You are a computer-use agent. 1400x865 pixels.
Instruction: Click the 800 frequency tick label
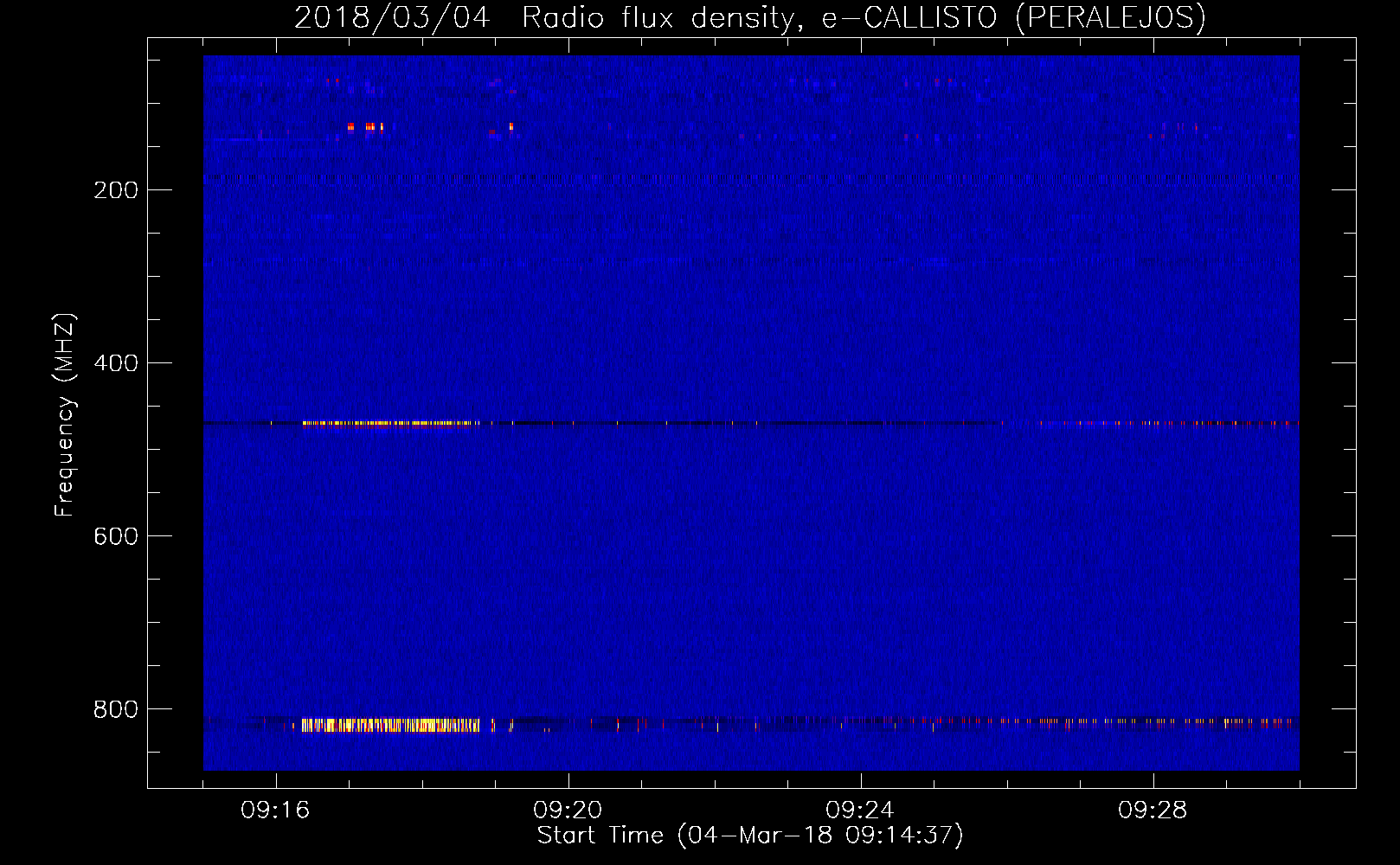[116, 709]
